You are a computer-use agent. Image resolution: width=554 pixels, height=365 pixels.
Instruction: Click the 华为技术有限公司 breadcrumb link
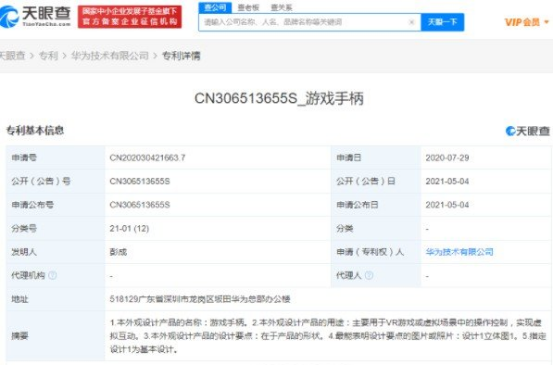pyautogui.click(x=110, y=55)
